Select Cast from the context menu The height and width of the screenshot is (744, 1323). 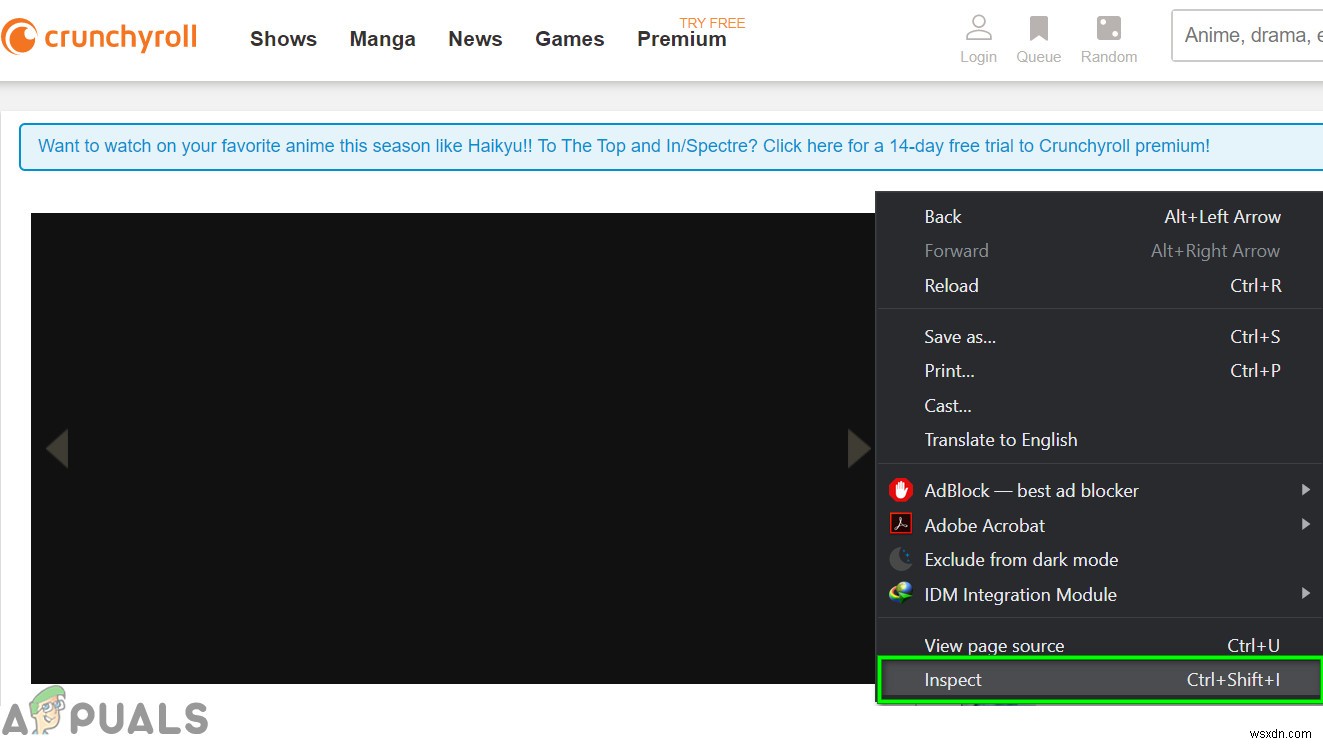[x=947, y=405]
